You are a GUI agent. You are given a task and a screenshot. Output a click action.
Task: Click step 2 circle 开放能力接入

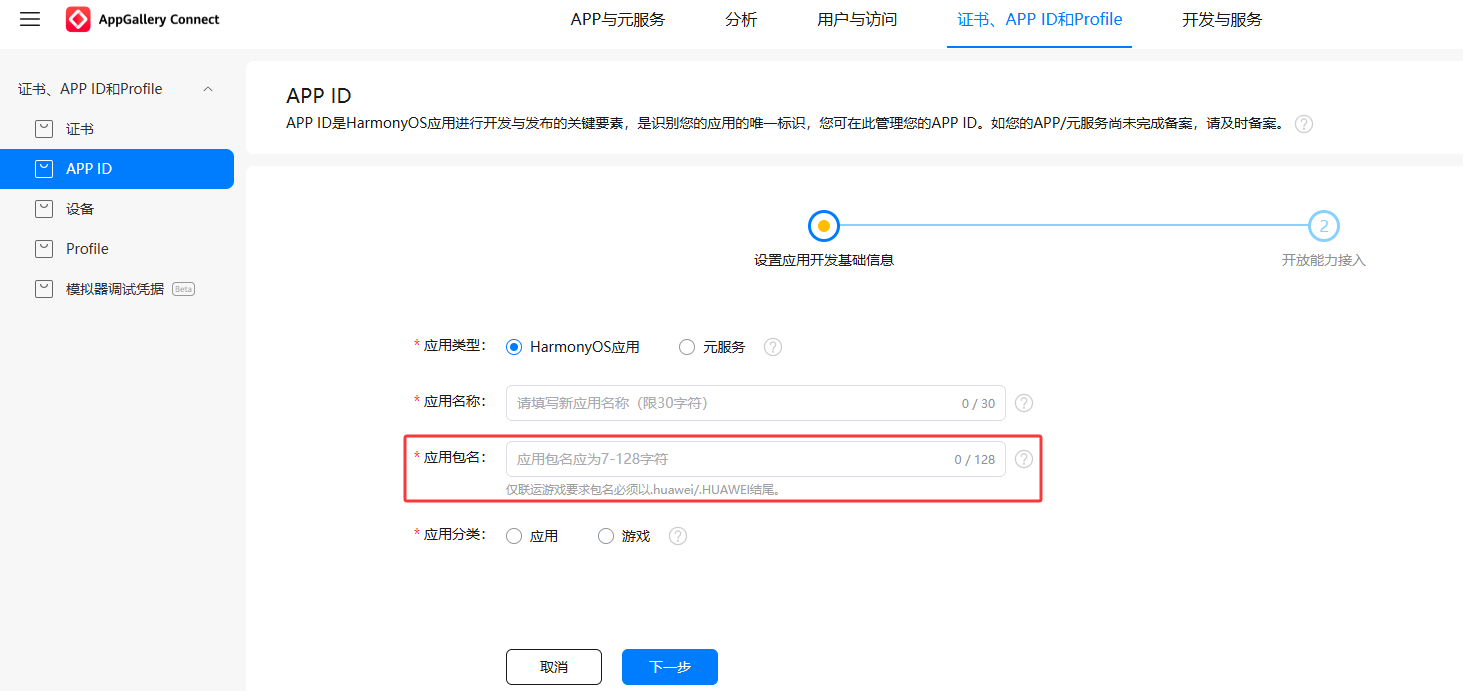[x=1324, y=226]
